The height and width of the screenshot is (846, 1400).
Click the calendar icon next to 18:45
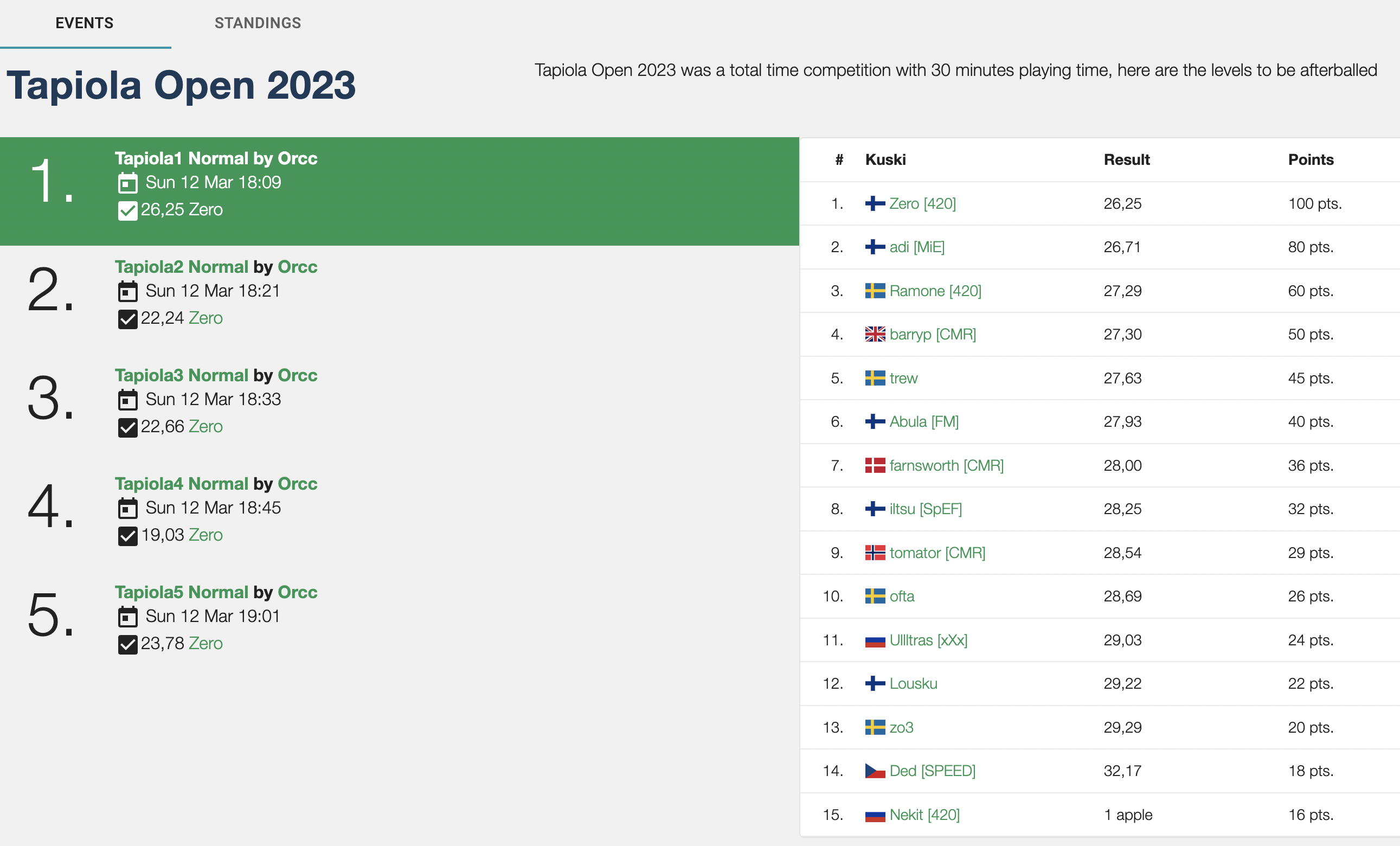127,509
